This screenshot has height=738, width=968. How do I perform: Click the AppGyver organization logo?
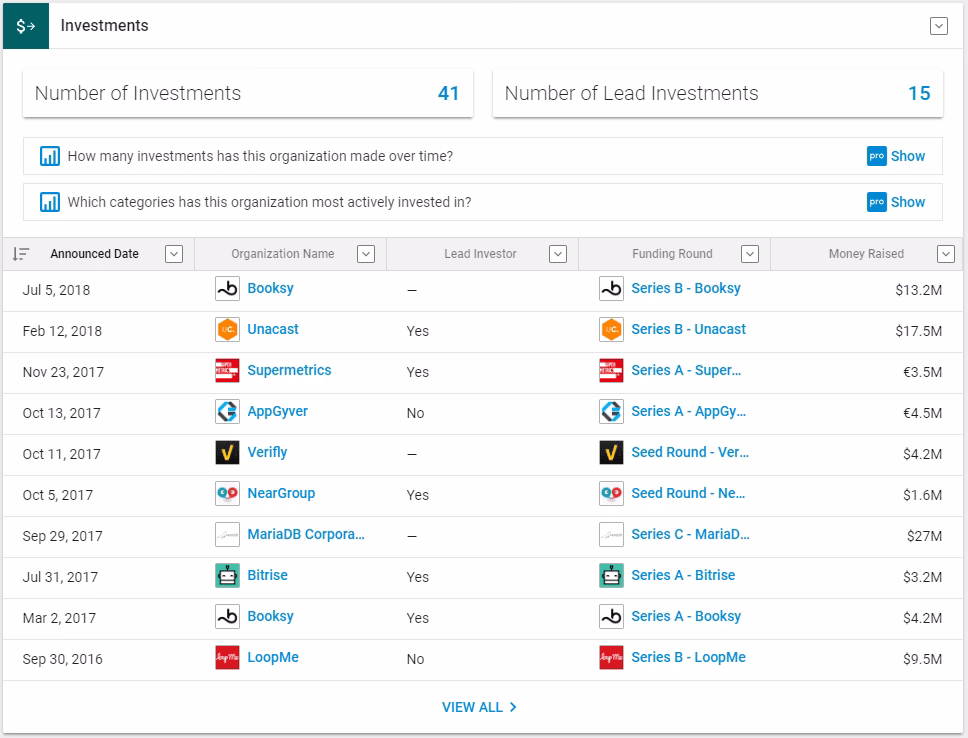click(x=227, y=411)
